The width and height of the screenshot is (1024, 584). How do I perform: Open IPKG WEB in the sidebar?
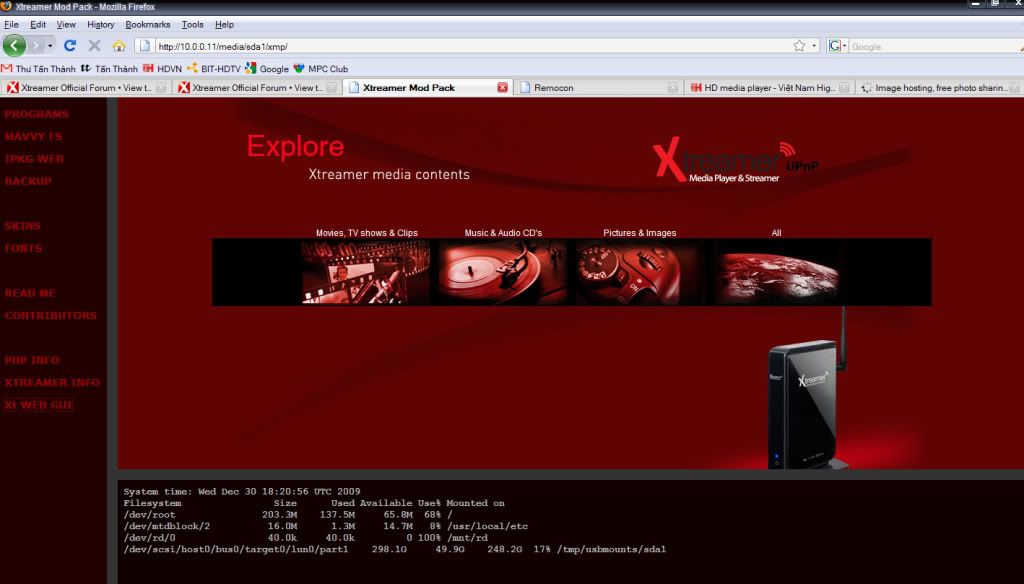[x=34, y=159]
